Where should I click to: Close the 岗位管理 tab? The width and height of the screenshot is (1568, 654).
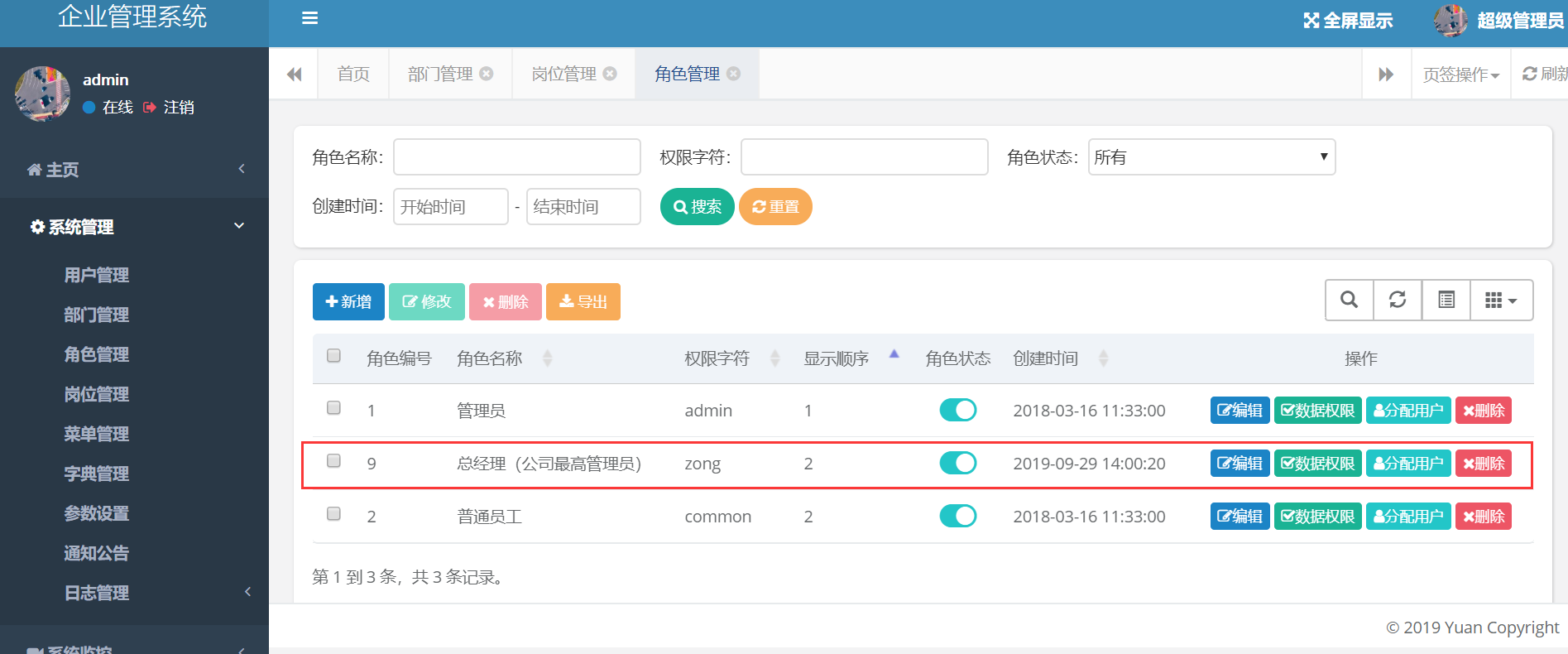[610, 74]
